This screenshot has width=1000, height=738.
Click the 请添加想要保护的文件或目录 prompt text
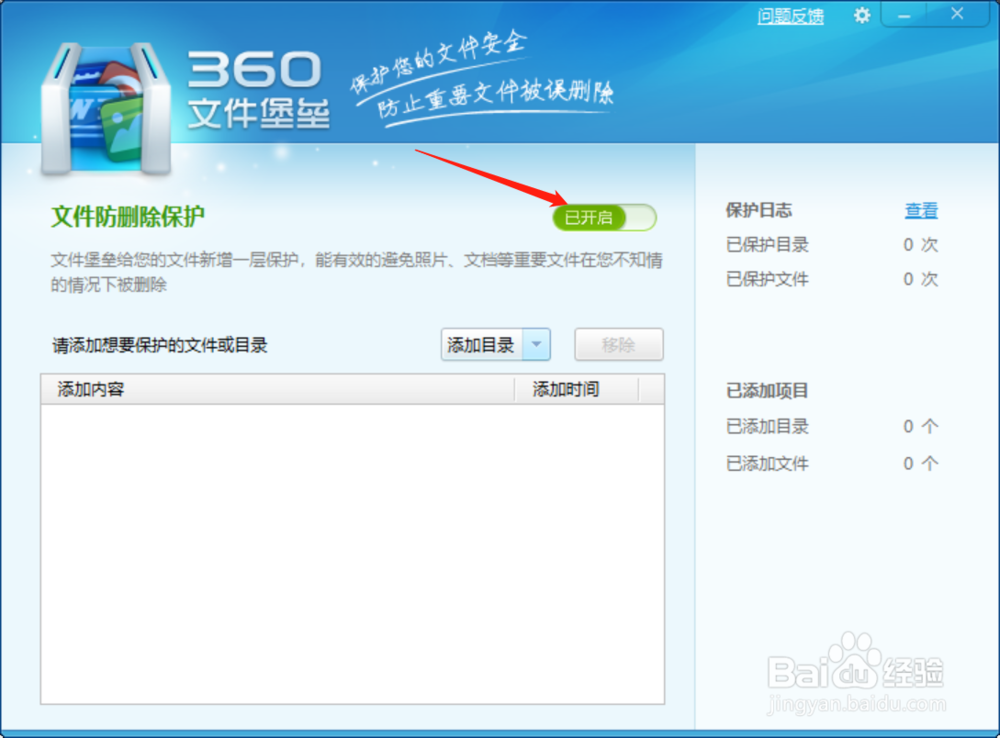tap(159, 346)
